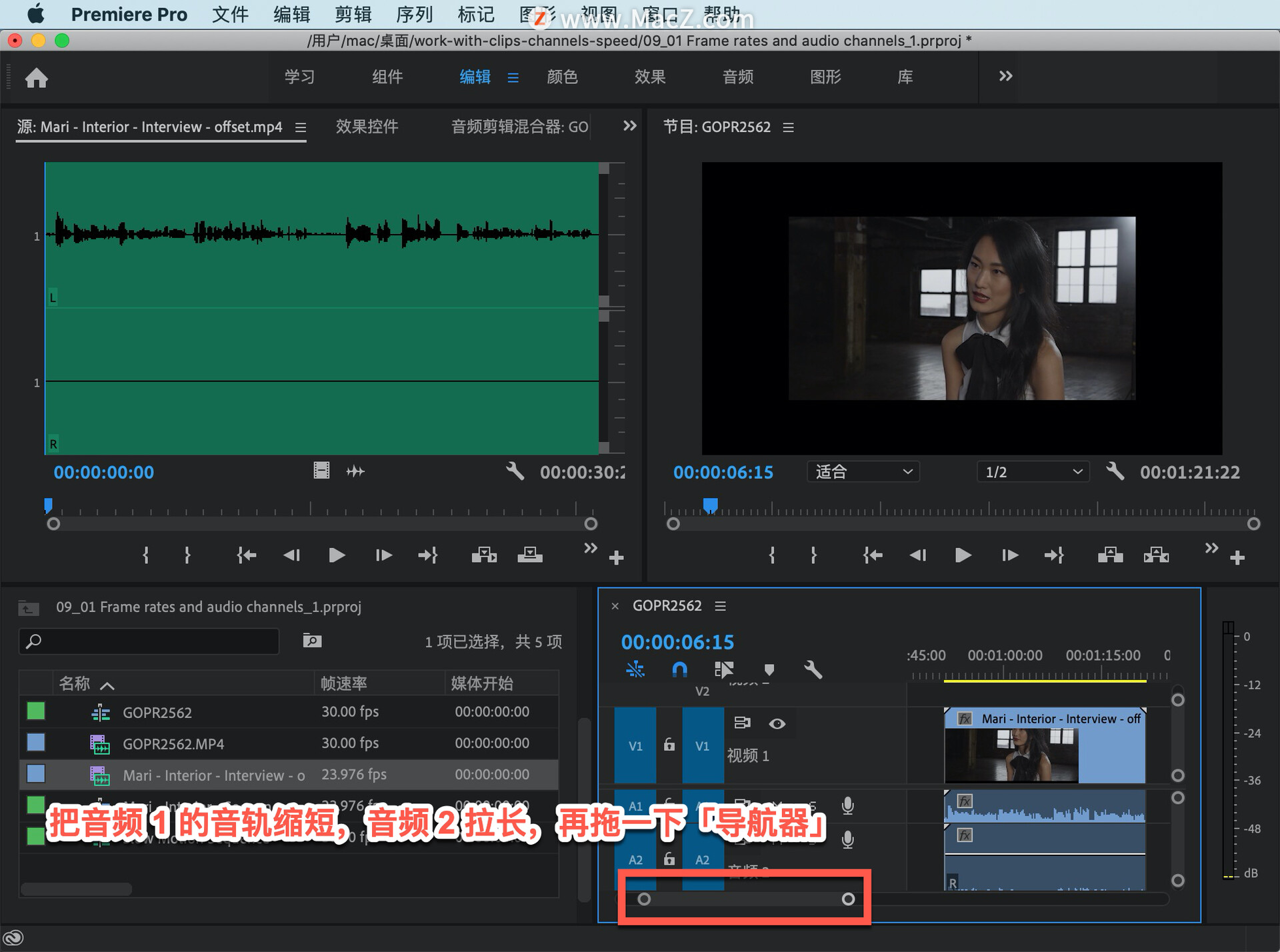Click Add Marker in the timeline toolbar
Viewport: 1280px width, 952px height.
point(769,669)
